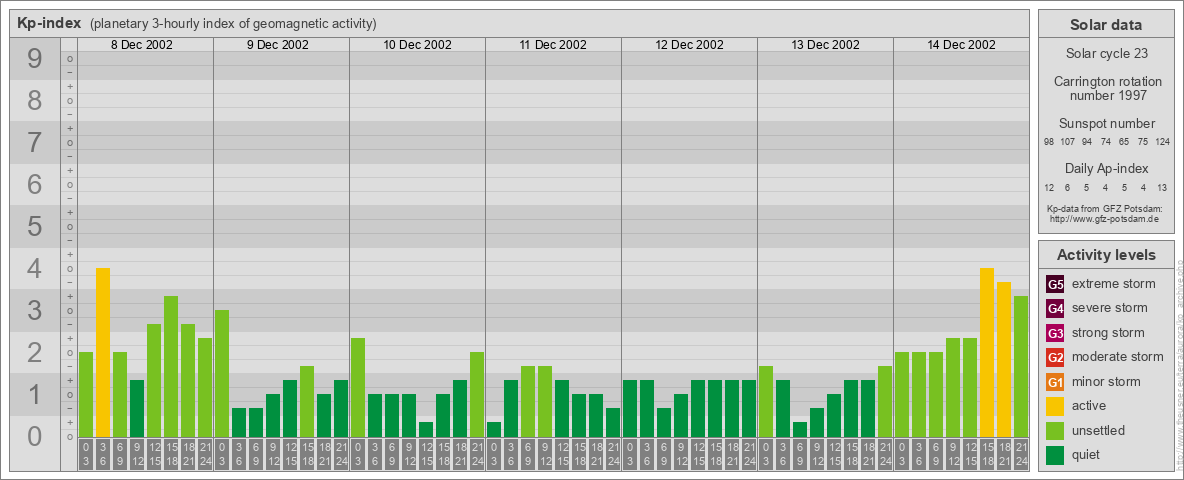Image resolution: width=1184 pixels, height=480 pixels.
Task: Click the Kp scale number 2
Action: pyautogui.click(x=34, y=352)
